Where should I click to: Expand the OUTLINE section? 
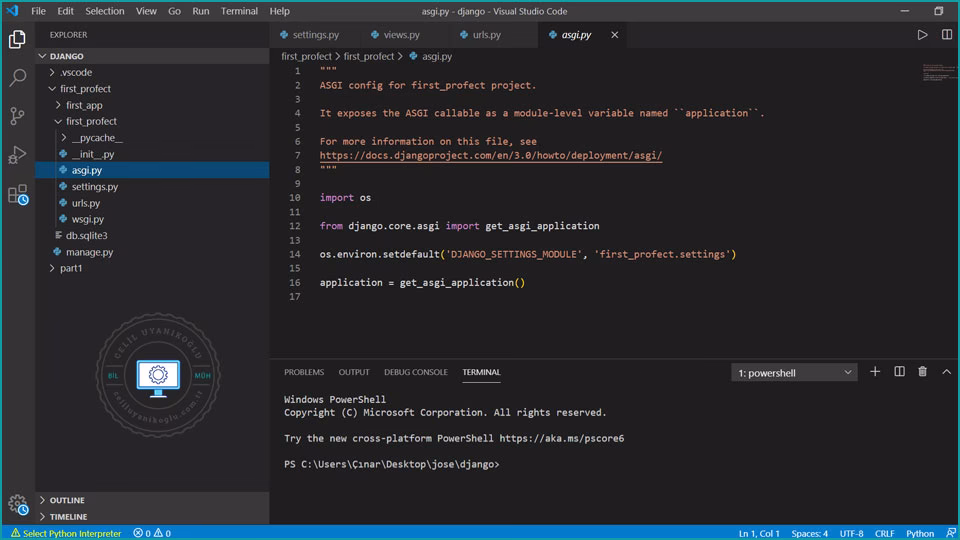pos(152,500)
